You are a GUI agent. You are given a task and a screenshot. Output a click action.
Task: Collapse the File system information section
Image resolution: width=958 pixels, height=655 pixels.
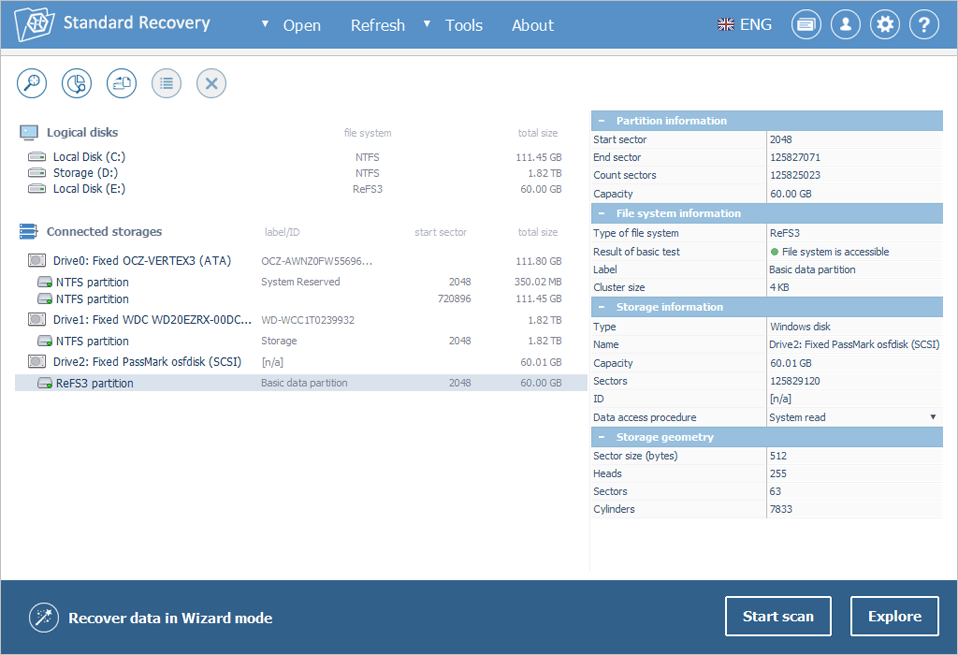tap(602, 214)
